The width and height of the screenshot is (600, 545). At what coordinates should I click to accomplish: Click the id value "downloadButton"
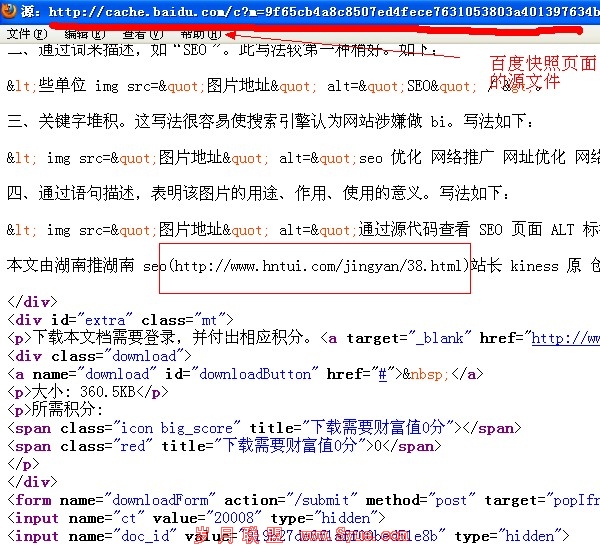coord(255,374)
